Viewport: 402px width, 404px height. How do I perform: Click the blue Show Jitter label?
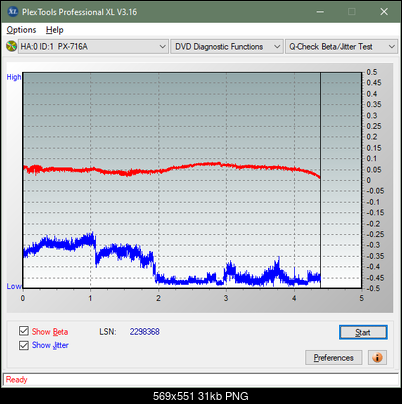click(x=50, y=345)
